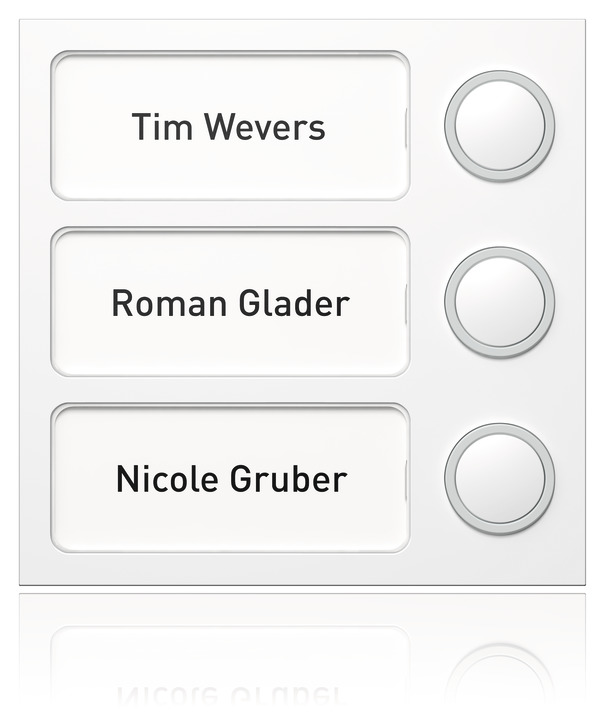
Task: Click blank space left of "Nicole Gruber" text
Action: coord(83,479)
